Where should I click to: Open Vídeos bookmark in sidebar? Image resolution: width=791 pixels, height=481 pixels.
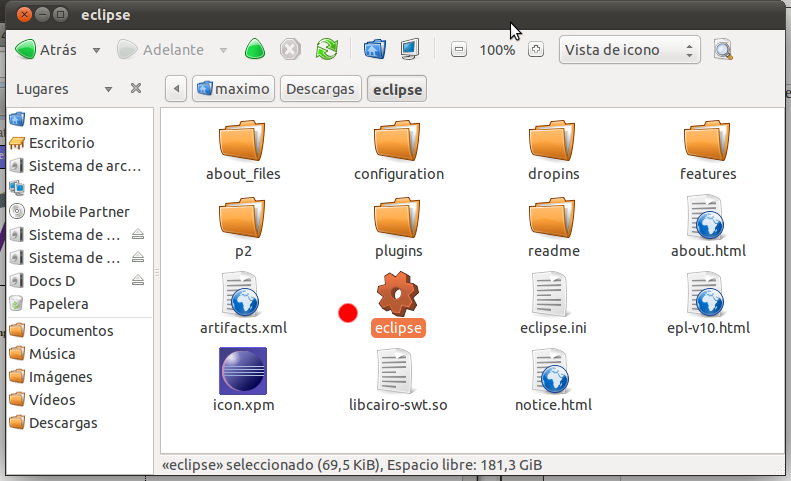pos(80,400)
